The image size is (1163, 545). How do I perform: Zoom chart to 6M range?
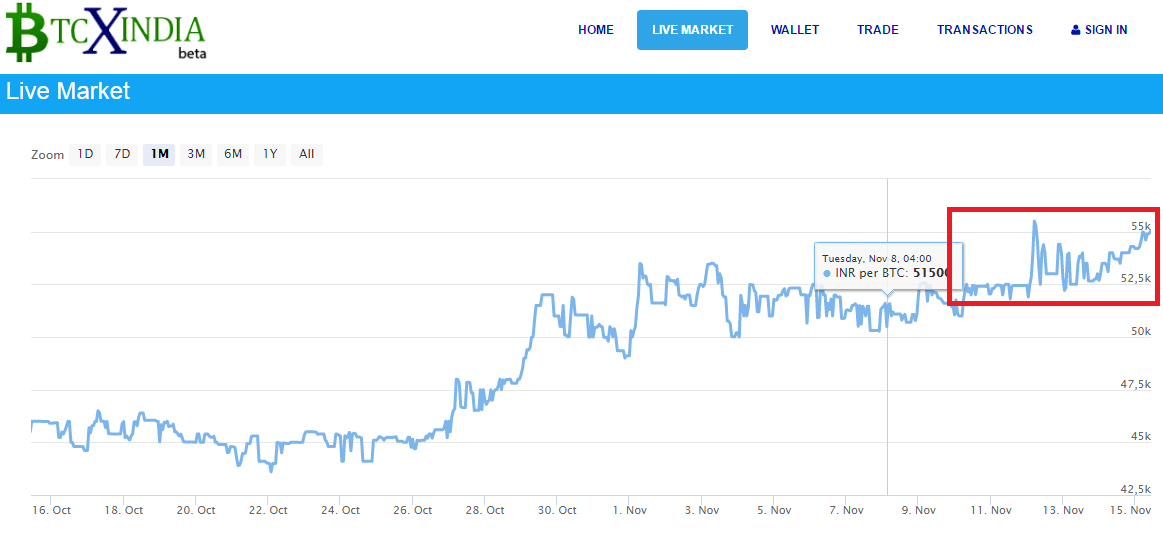coord(233,154)
